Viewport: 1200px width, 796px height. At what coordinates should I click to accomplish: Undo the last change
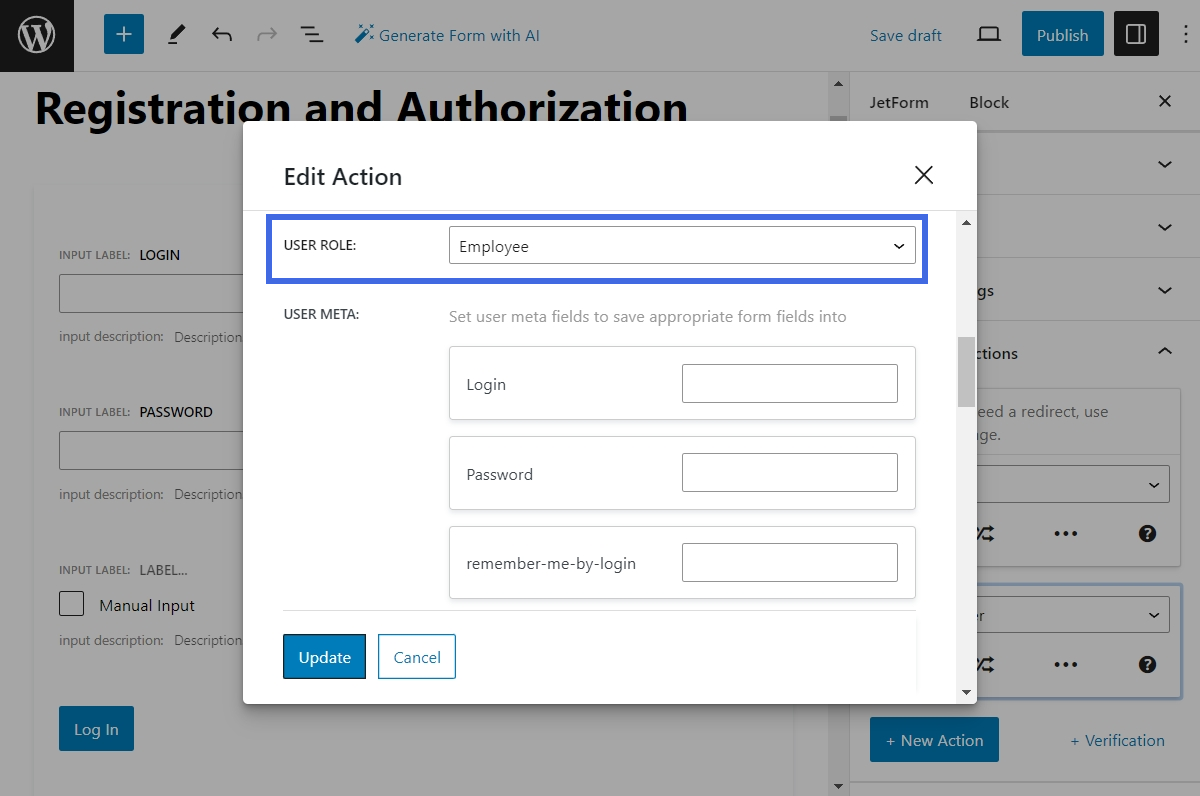point(221,33)
